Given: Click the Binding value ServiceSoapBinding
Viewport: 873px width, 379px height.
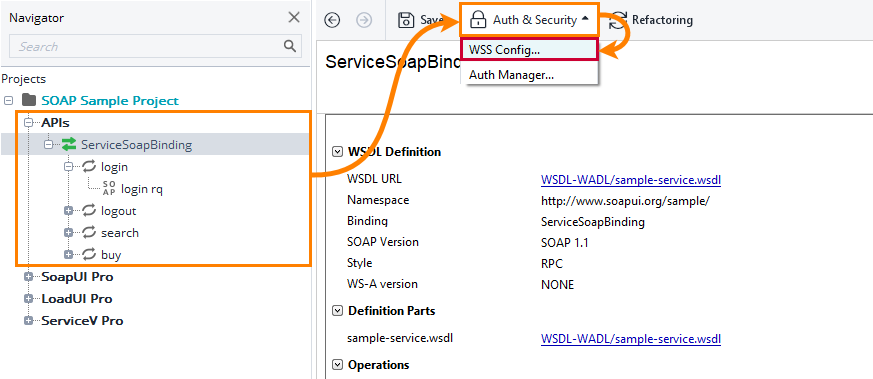Looking at the screenshot, I should point(593,222).
